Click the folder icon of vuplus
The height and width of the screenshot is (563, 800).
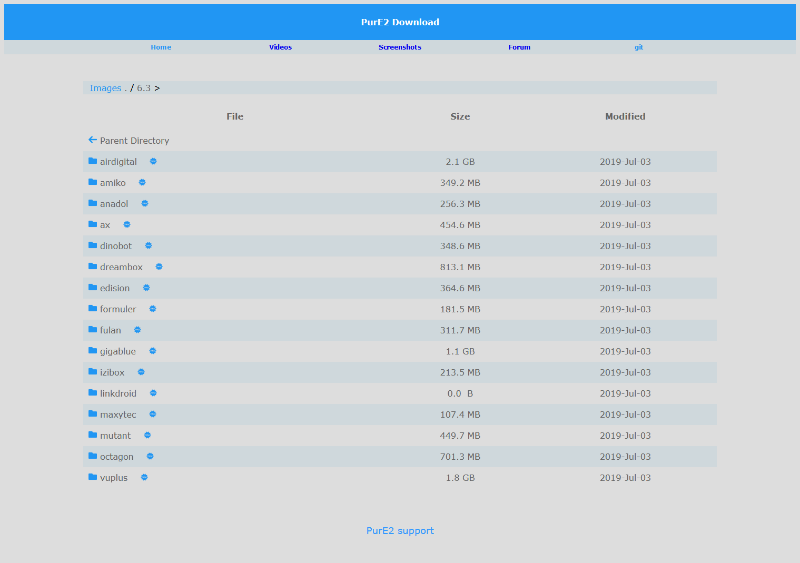[x=92, y=477]
